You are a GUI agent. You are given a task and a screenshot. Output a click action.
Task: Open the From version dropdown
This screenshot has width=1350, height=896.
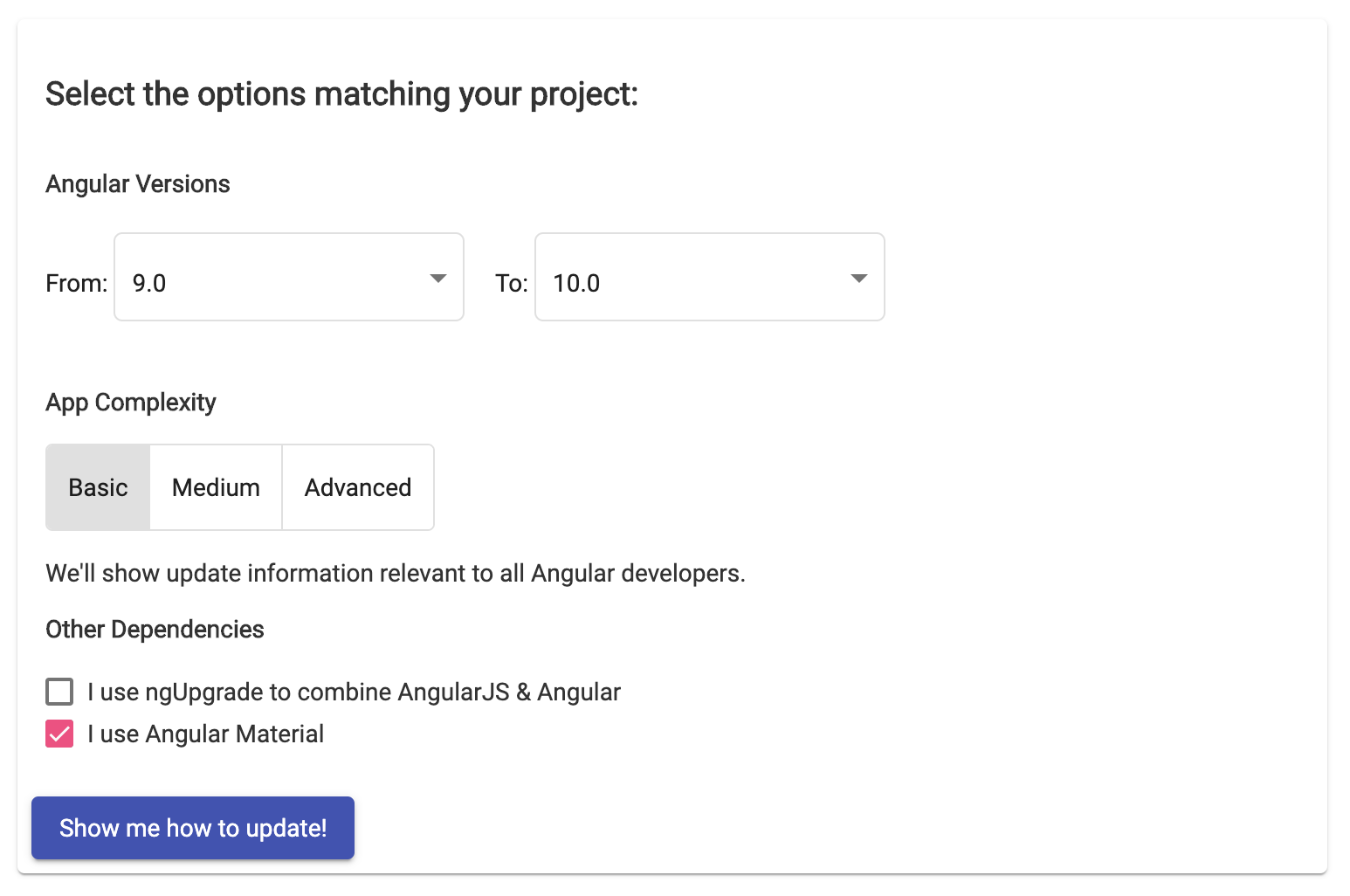click(x=288, y=277)
